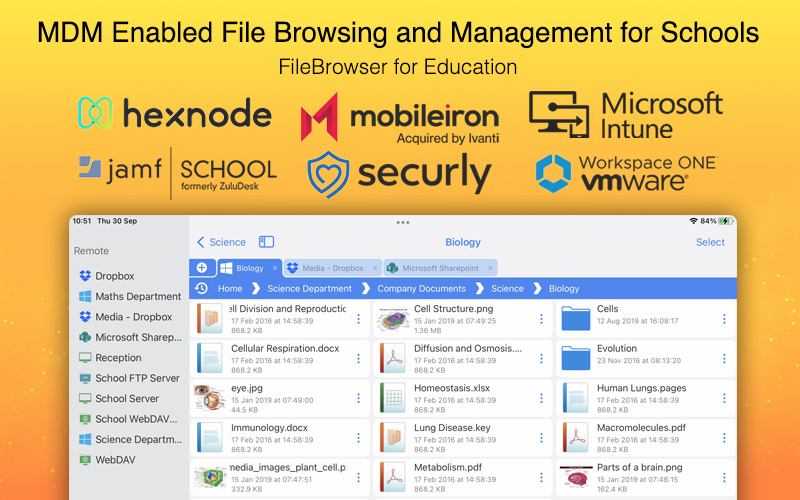This screenshot has width=800, height=500.
Task: Open plant cell image thumbnail
Action: click(x=210, y=478)
